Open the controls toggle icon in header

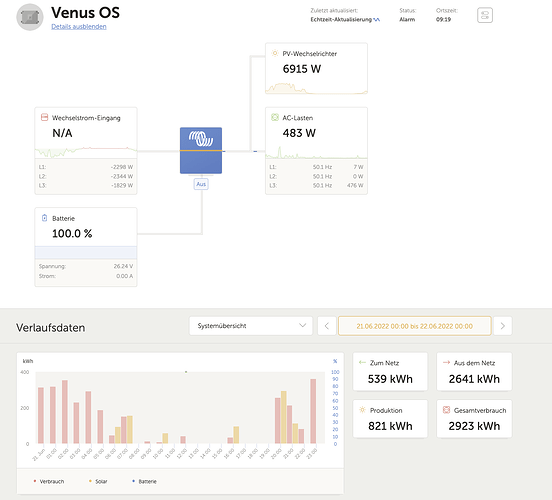485,15
